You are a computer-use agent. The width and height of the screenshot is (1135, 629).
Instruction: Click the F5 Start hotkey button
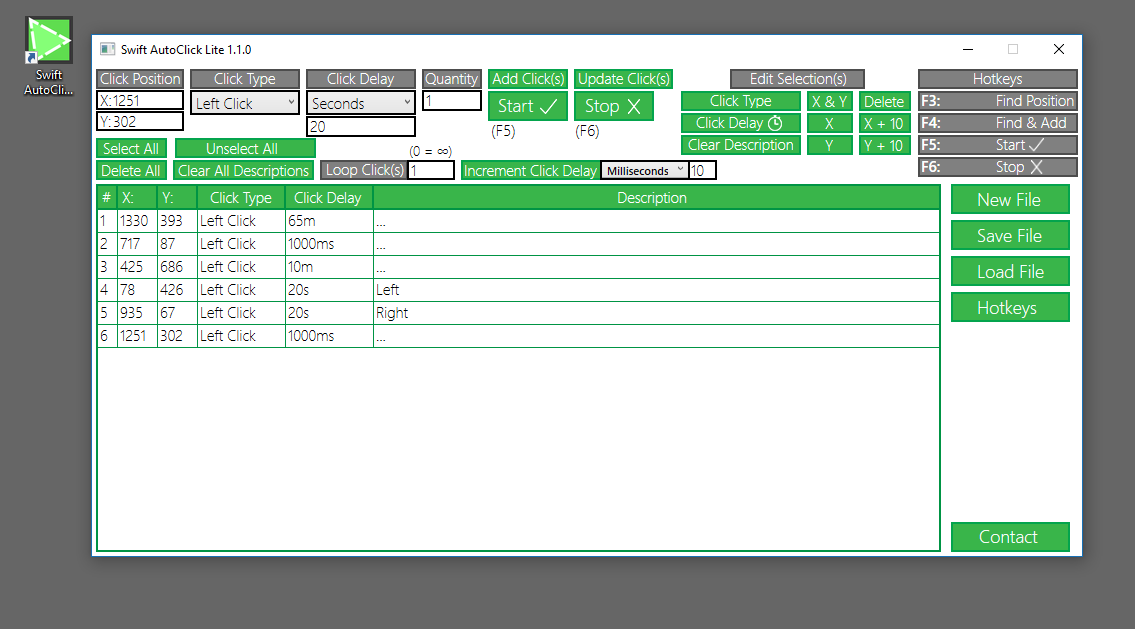click(997, 145)
